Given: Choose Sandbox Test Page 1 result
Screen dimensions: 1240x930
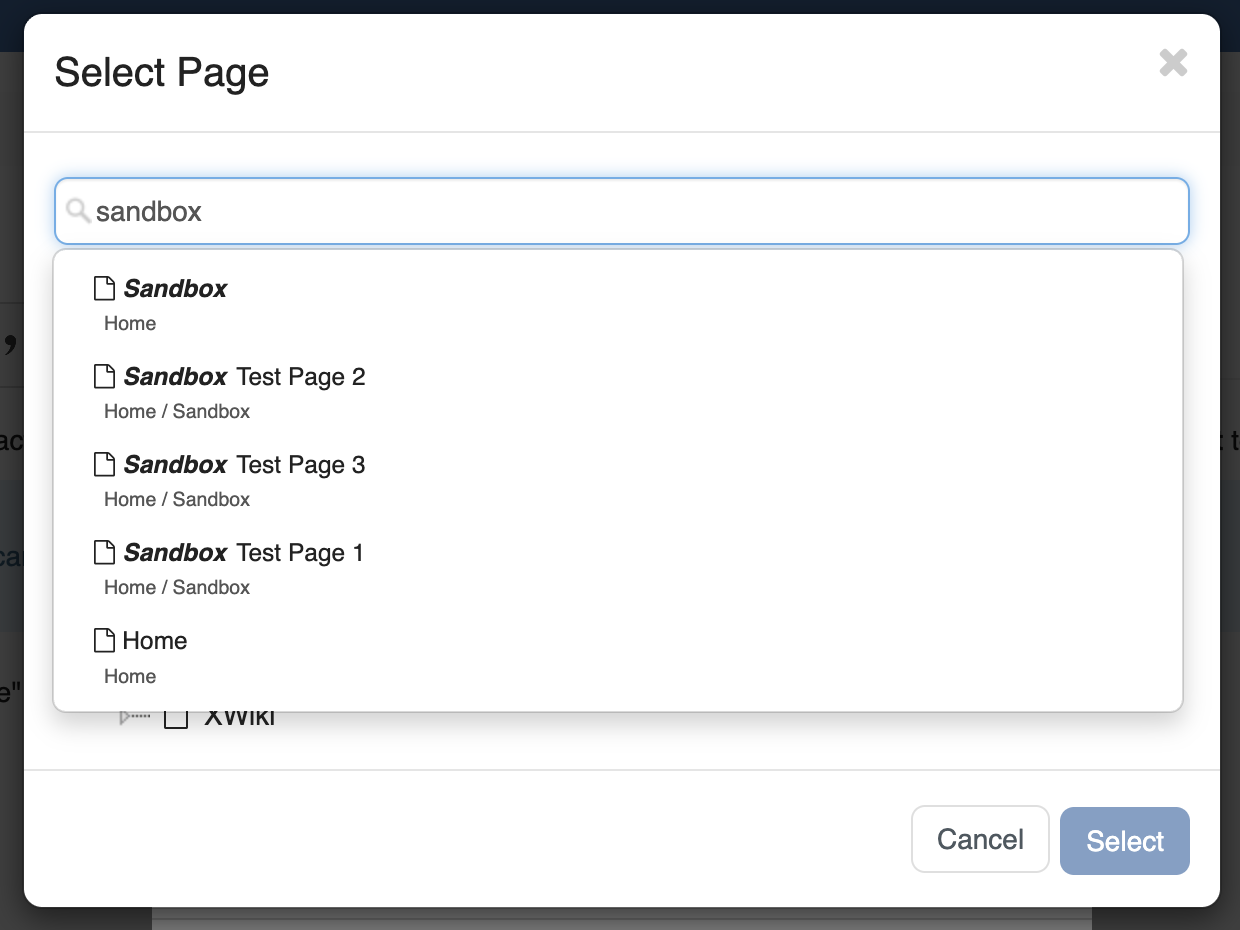Looking at the screenshot, I should point(245,553).
